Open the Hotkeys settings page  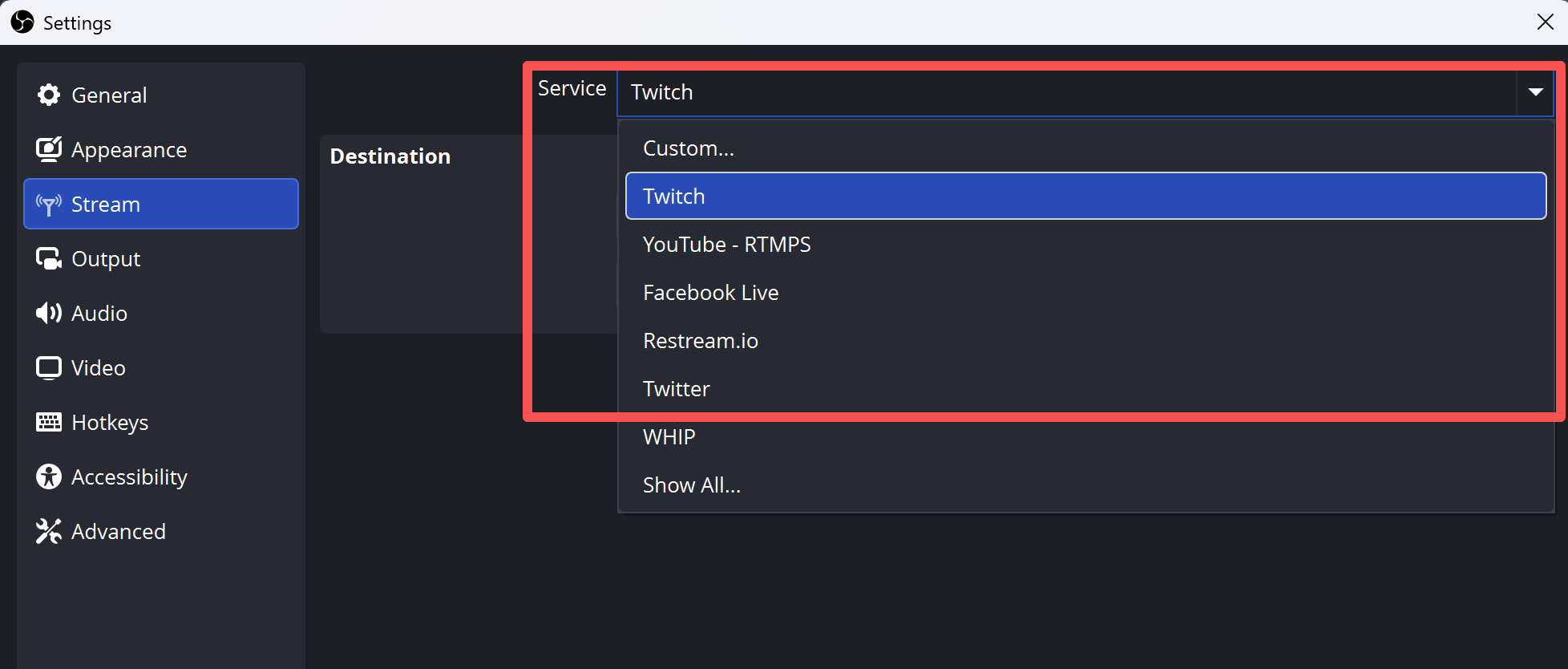pyautogui.click(x=161, y=422)
